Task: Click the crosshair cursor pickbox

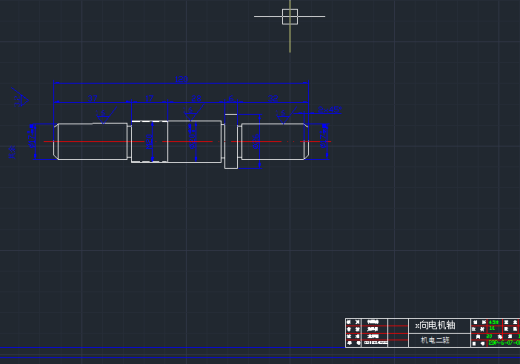Action: 290,16
